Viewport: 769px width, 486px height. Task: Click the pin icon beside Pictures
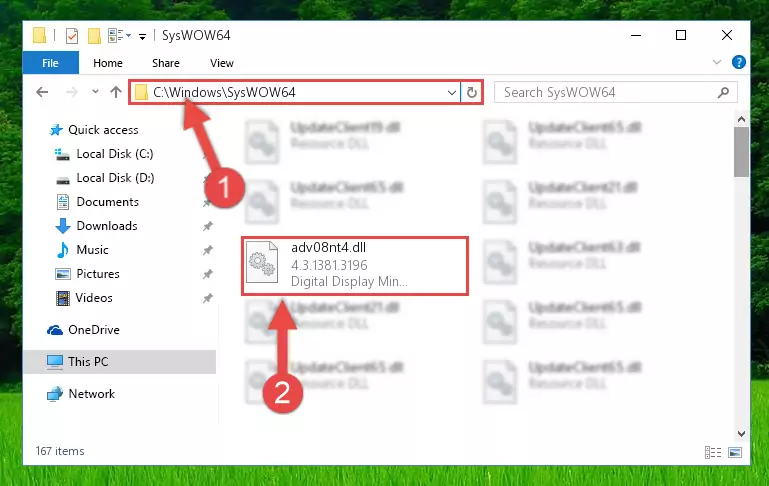(208, 274)
